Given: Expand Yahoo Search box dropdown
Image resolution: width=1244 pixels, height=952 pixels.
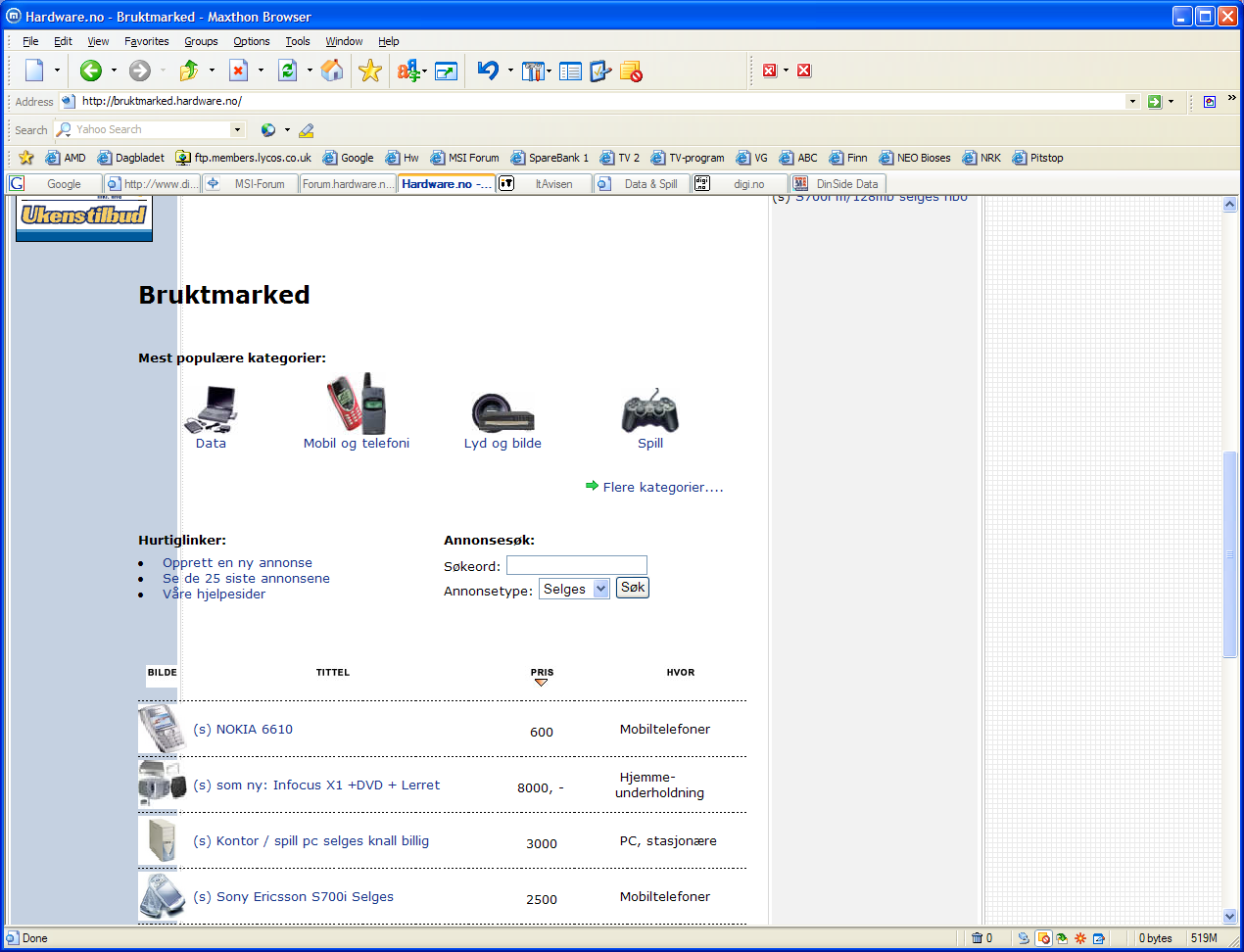Looking at the screenshot, I should pos(237,129).
